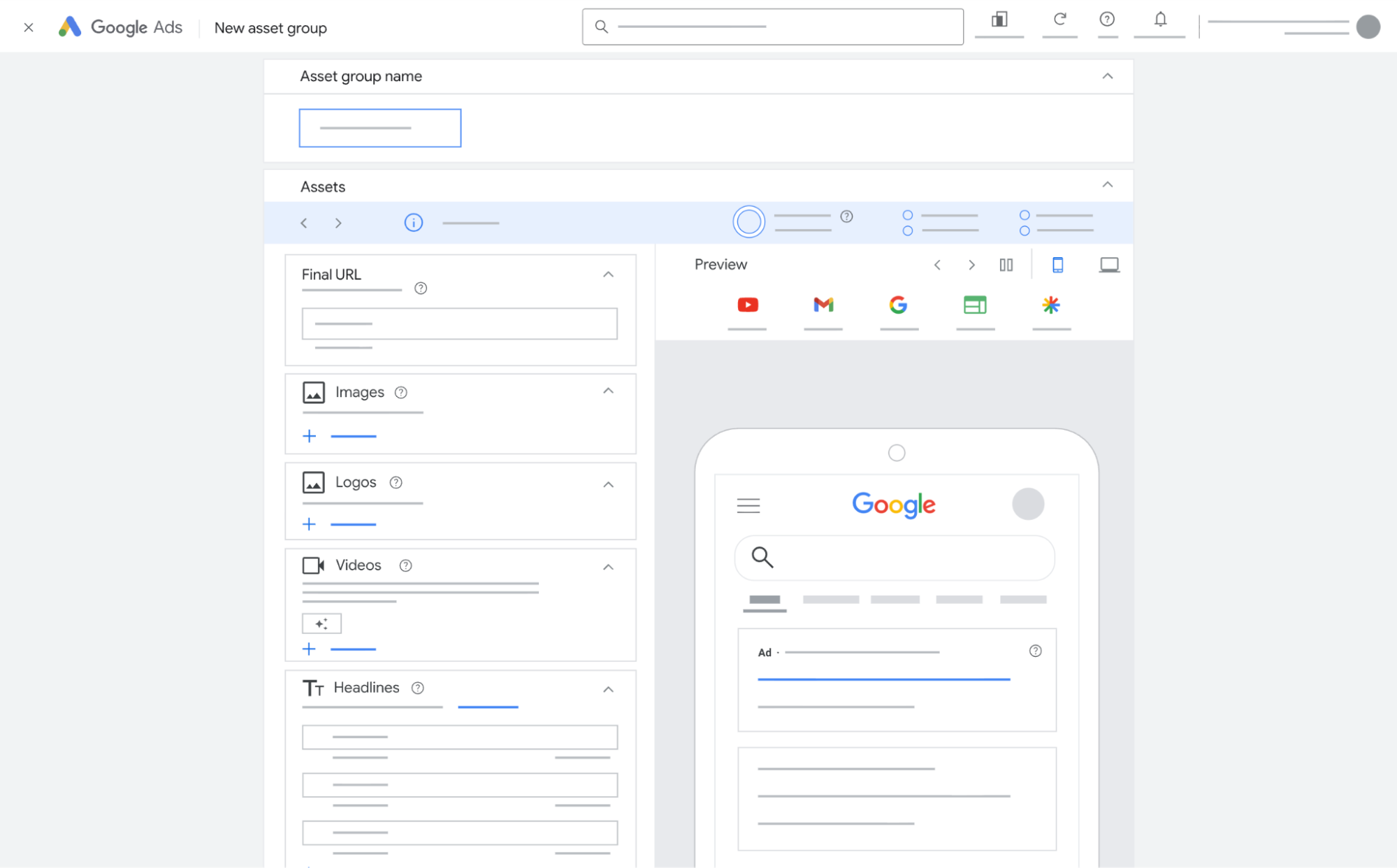Collapse the Videos card

(609, 567)
